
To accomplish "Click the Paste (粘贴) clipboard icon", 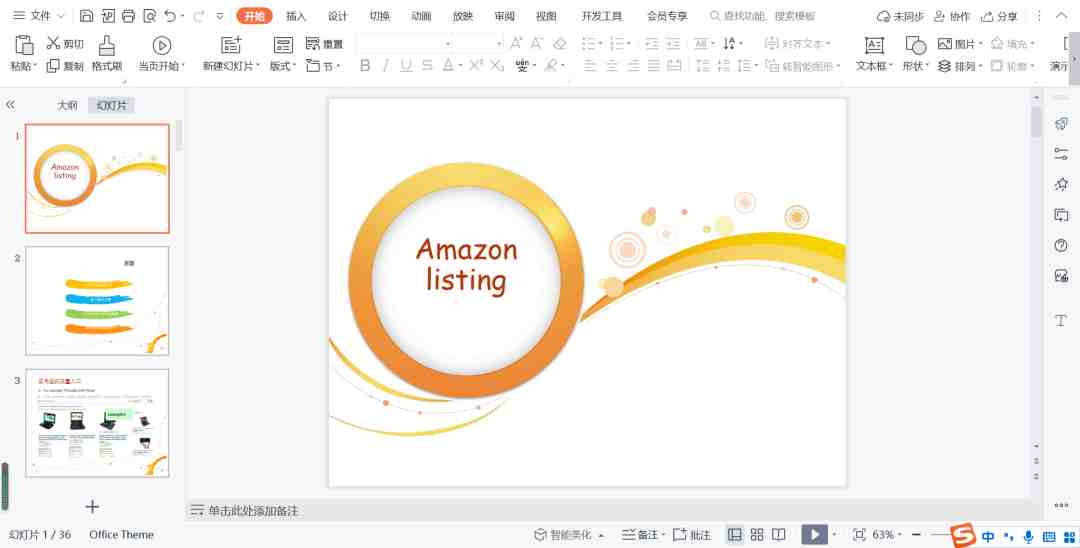I will (24, 45).
